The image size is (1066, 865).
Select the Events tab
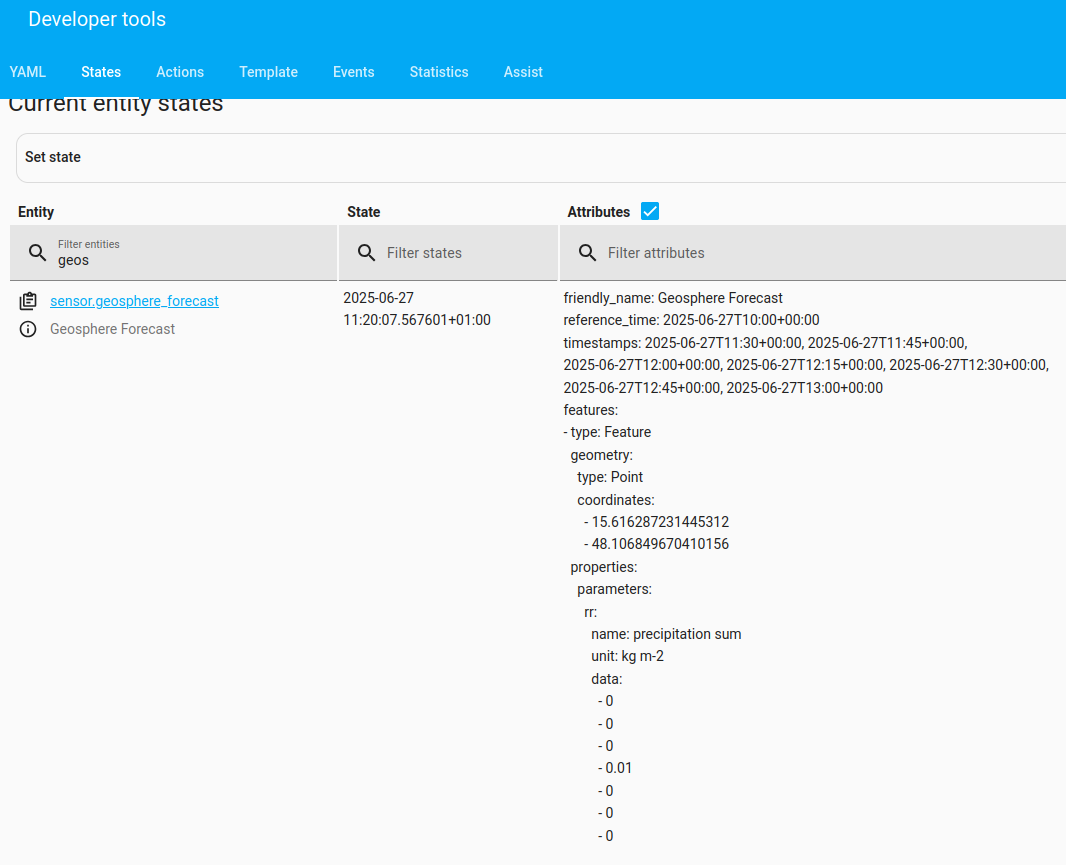[354, 72]
